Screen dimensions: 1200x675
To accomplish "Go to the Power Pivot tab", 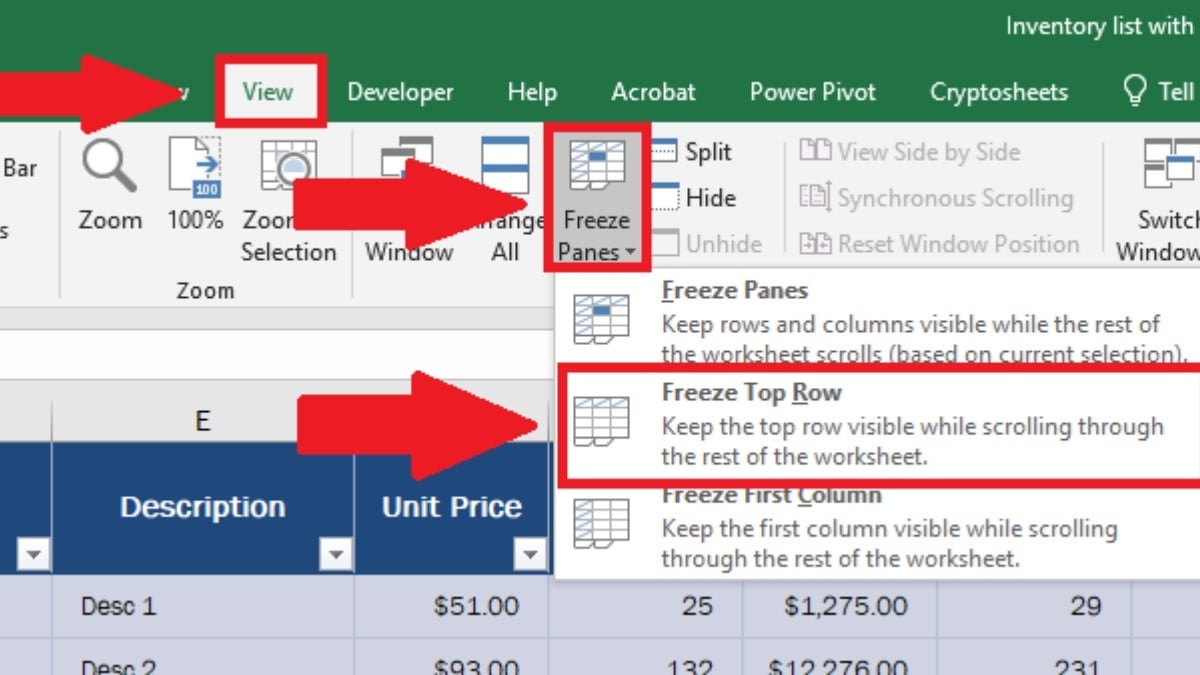I will tap(812, 92).
